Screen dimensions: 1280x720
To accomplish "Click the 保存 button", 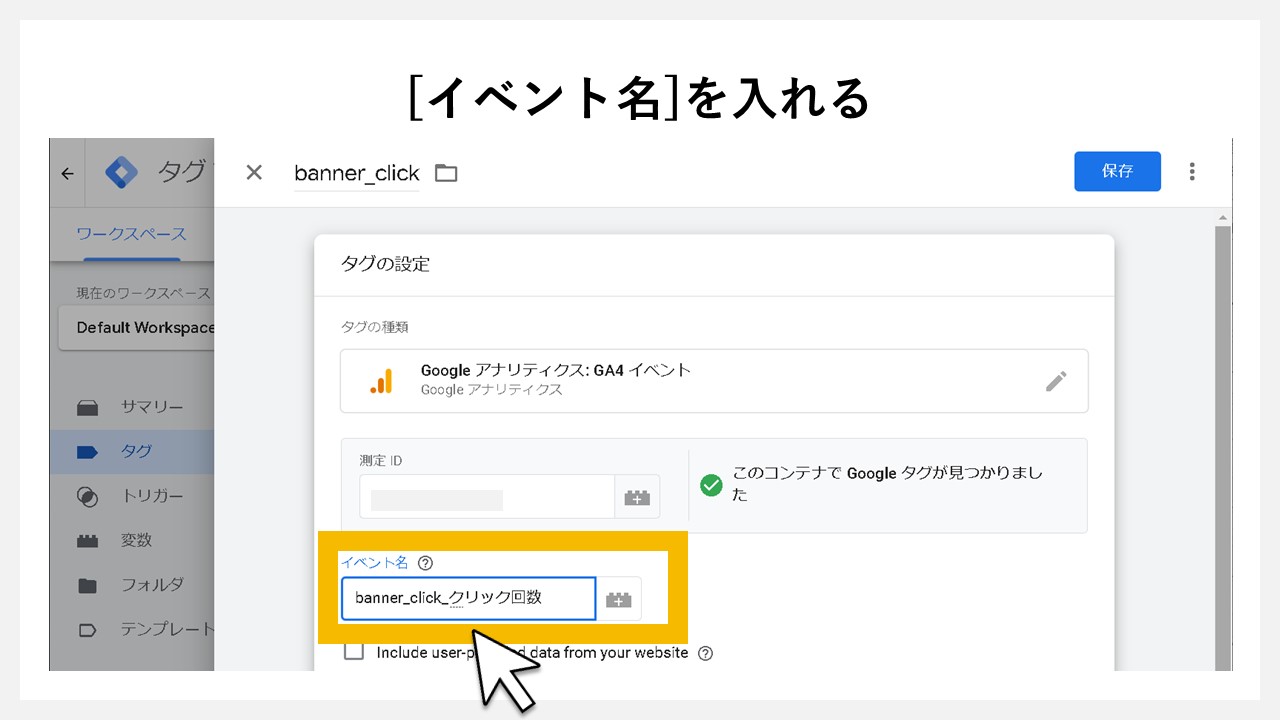I will click(x=1117, y=171).
